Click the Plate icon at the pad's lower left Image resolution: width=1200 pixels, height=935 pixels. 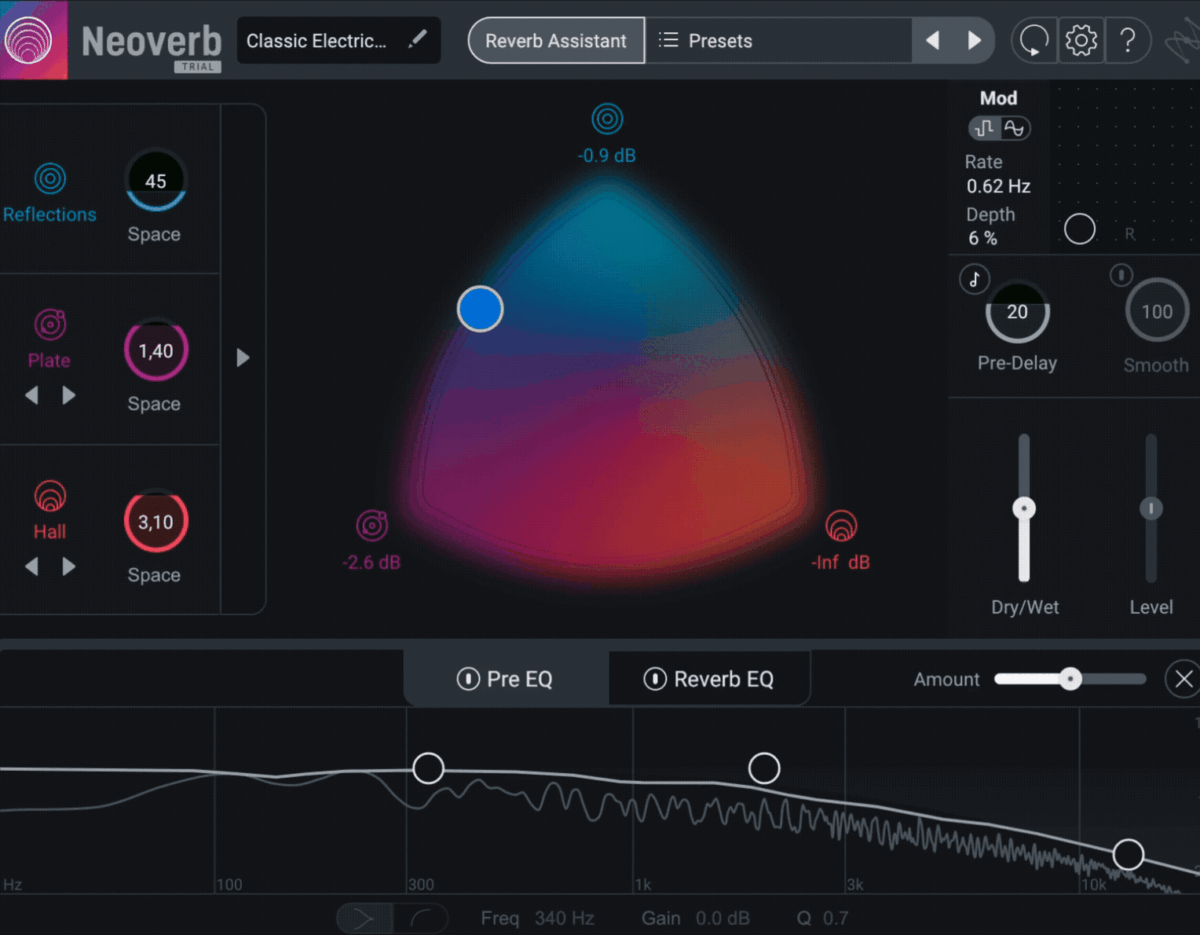pyautogui.click(x=371, y=525)
